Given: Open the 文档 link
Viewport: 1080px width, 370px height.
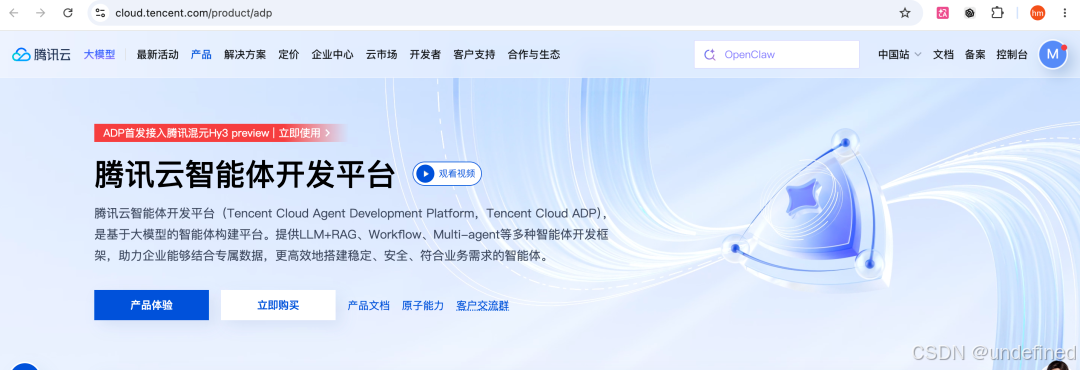Looking at the screenshot, I should tap(943, 54).
